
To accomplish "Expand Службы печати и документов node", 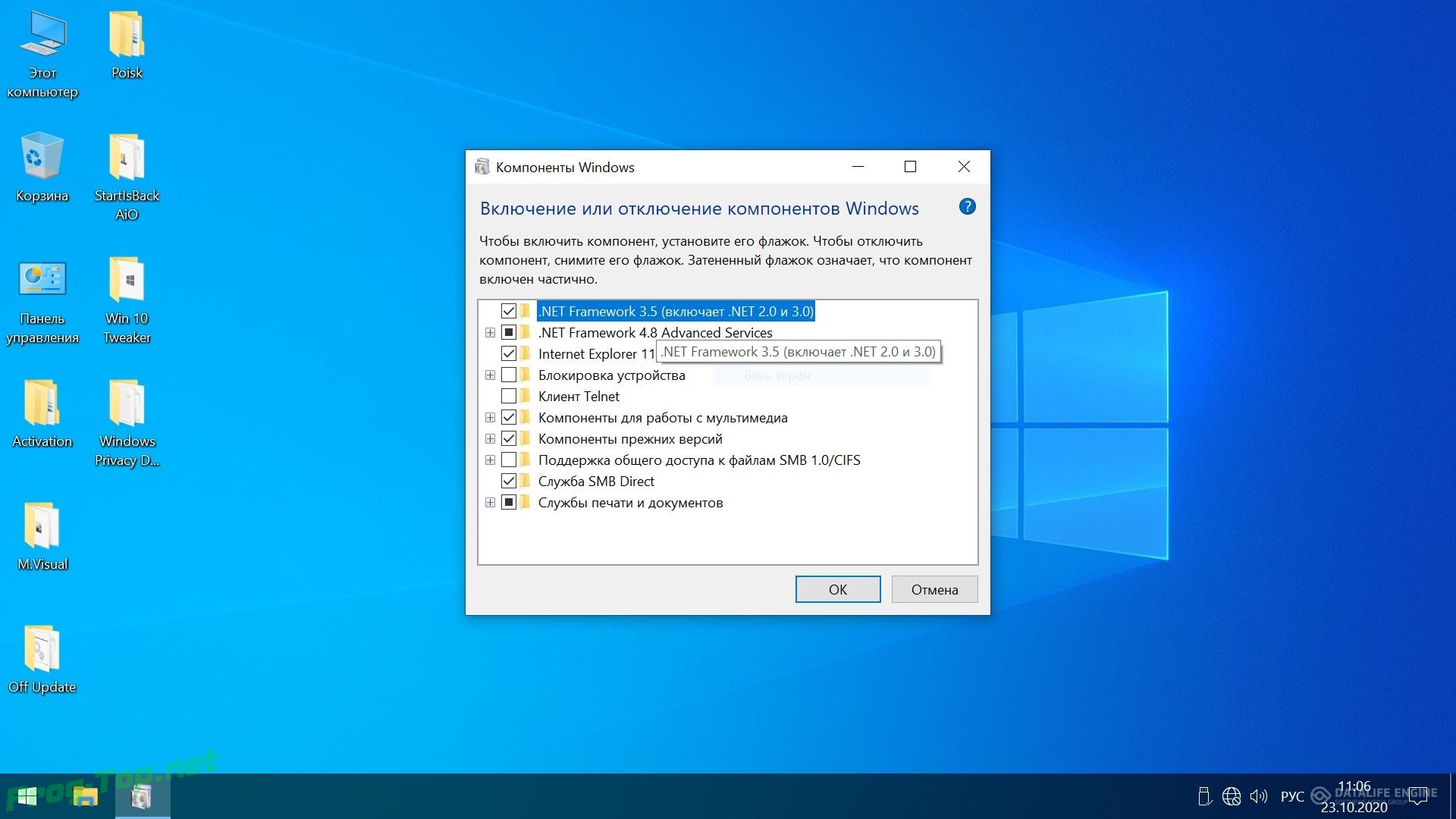I will coord(490,502).
